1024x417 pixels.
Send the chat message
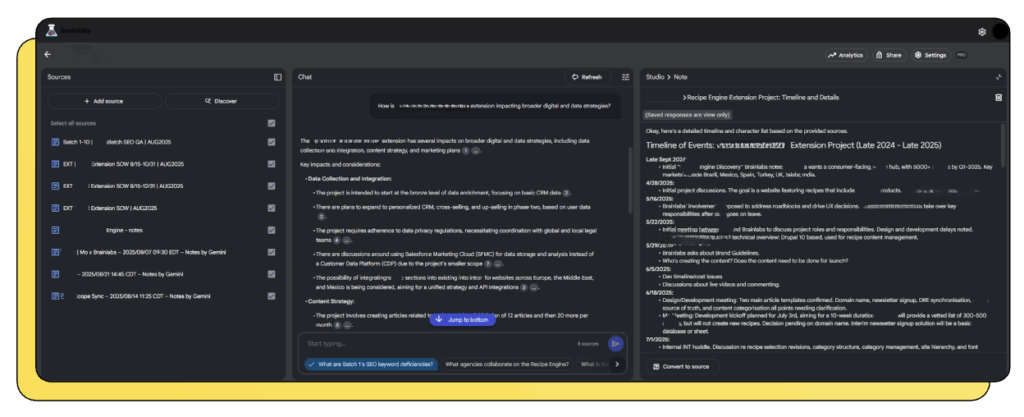point(616,344)
